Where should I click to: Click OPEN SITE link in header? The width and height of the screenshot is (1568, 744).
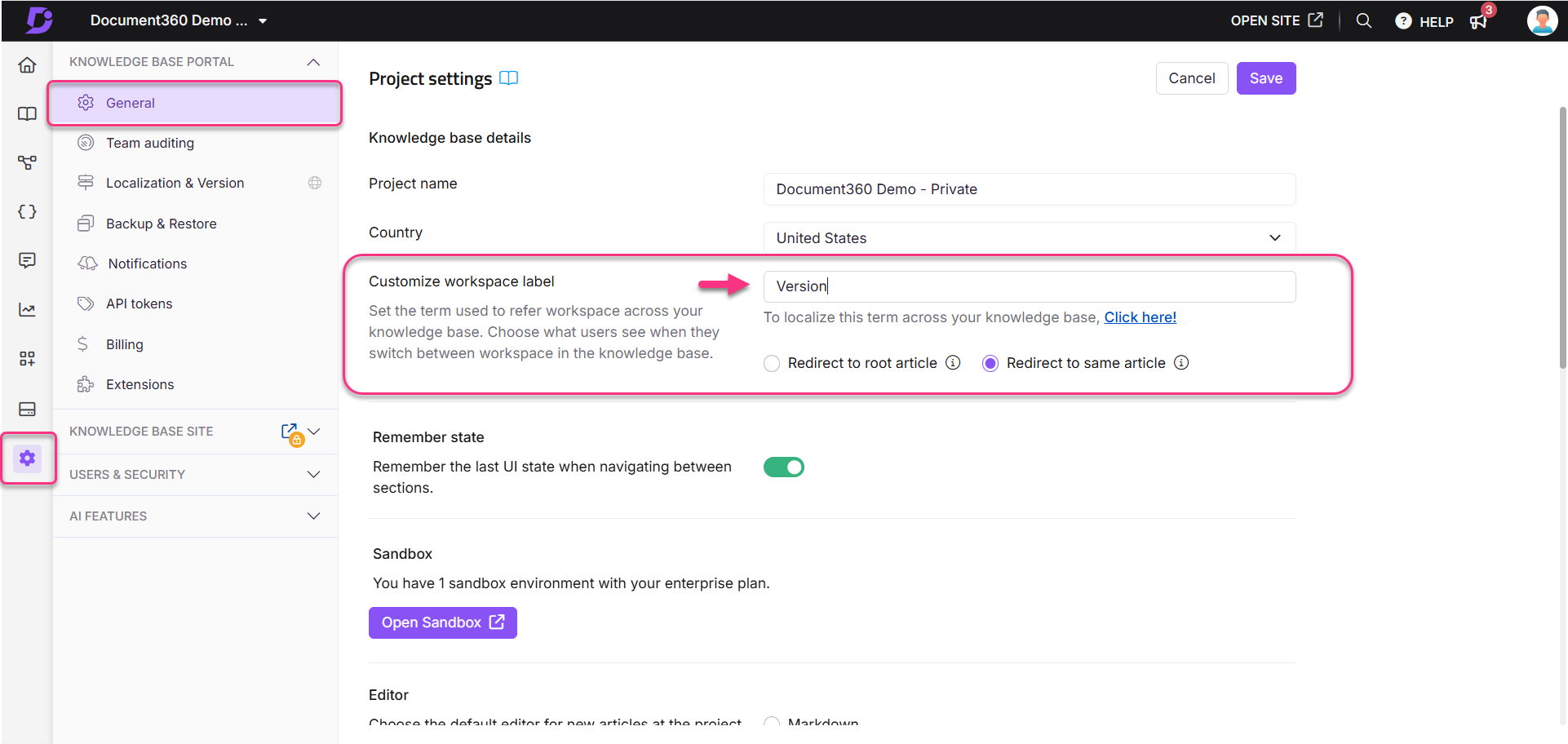tap(1277, 20)
